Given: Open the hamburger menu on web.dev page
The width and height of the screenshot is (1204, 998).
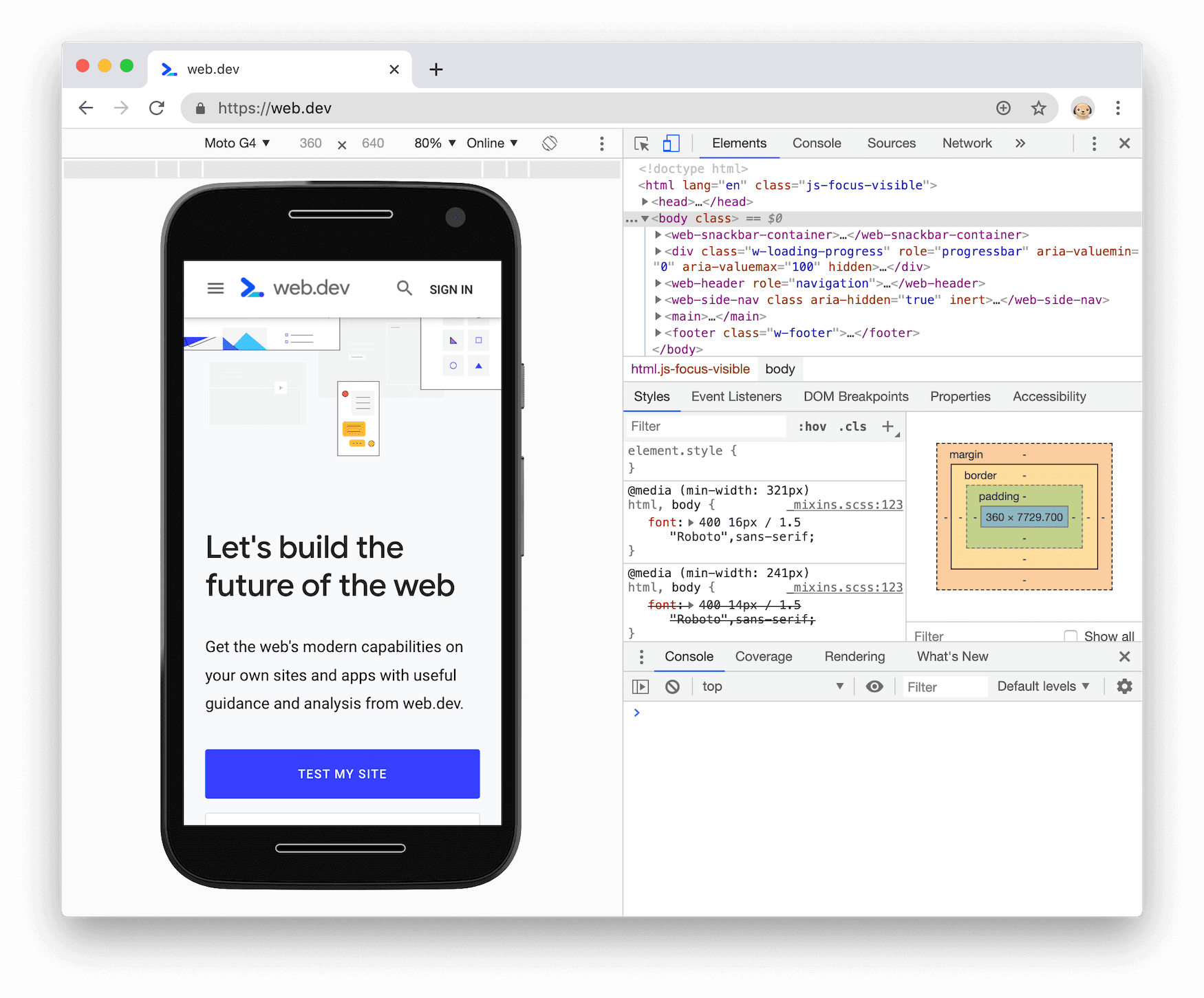Looking at the screenshot, I should click(215, 288).
